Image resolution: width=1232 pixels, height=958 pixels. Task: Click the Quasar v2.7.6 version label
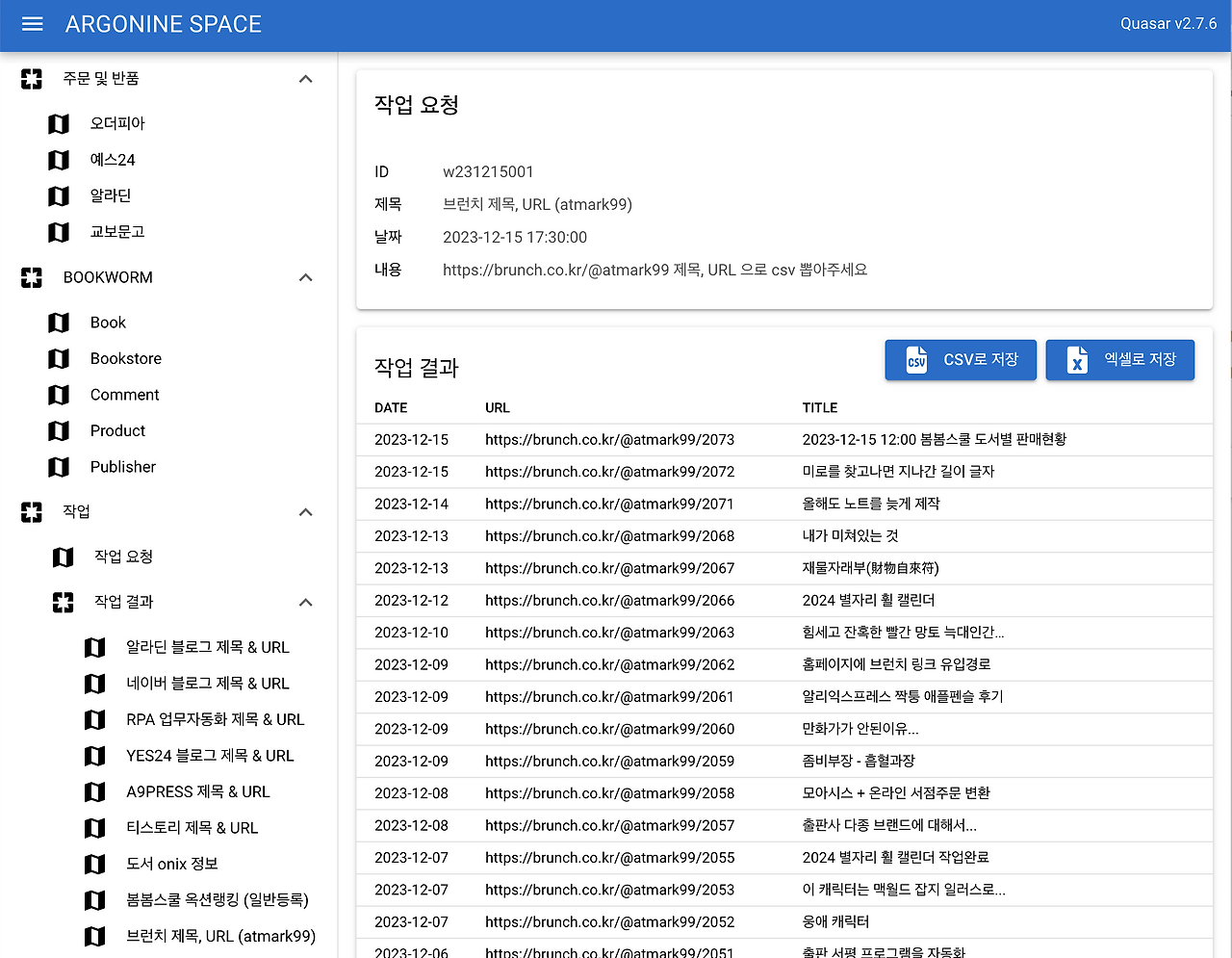[1168, 24]
